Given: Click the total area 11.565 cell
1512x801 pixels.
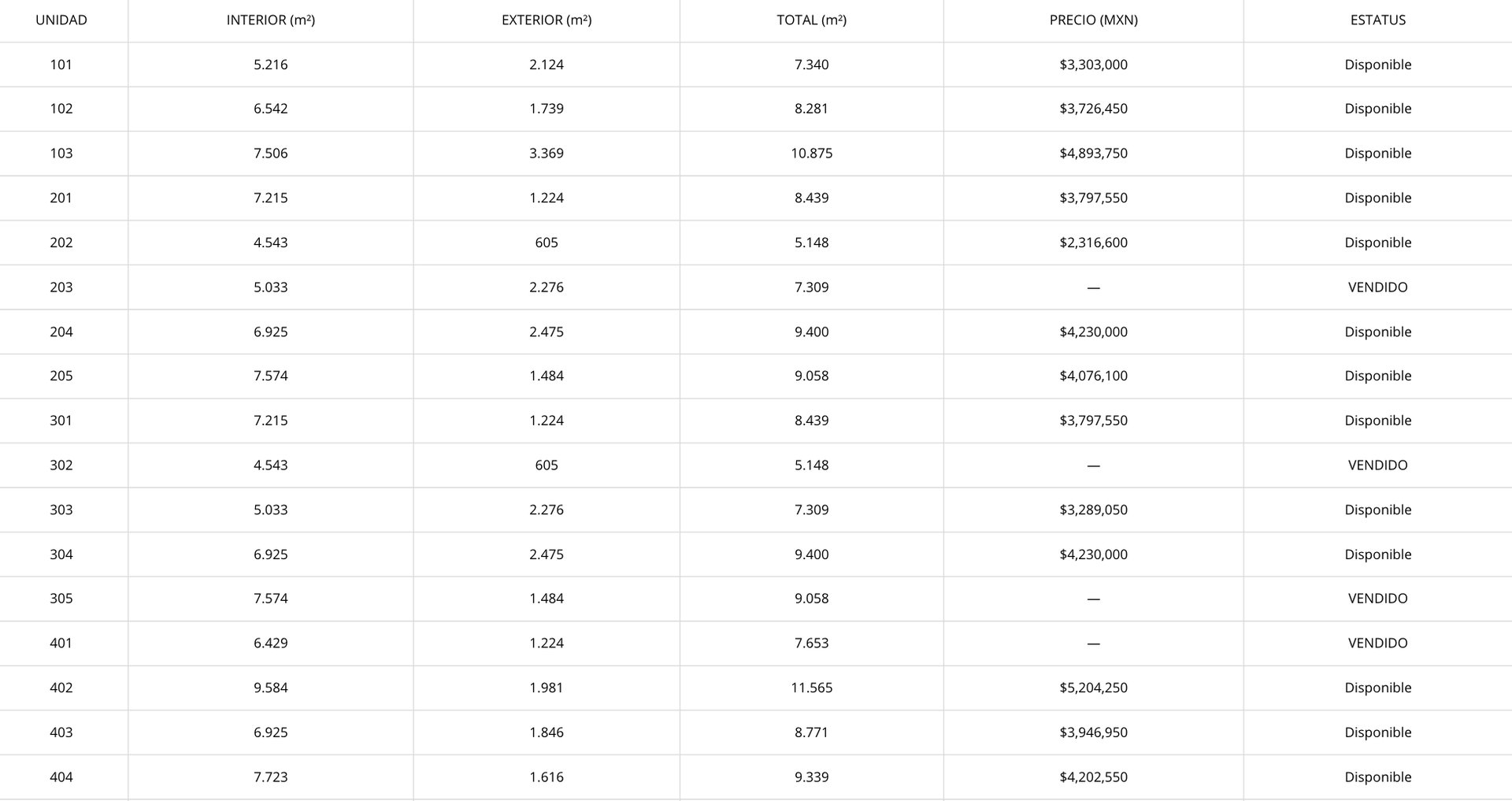Looking at the screenshot, I should point(811,688).
